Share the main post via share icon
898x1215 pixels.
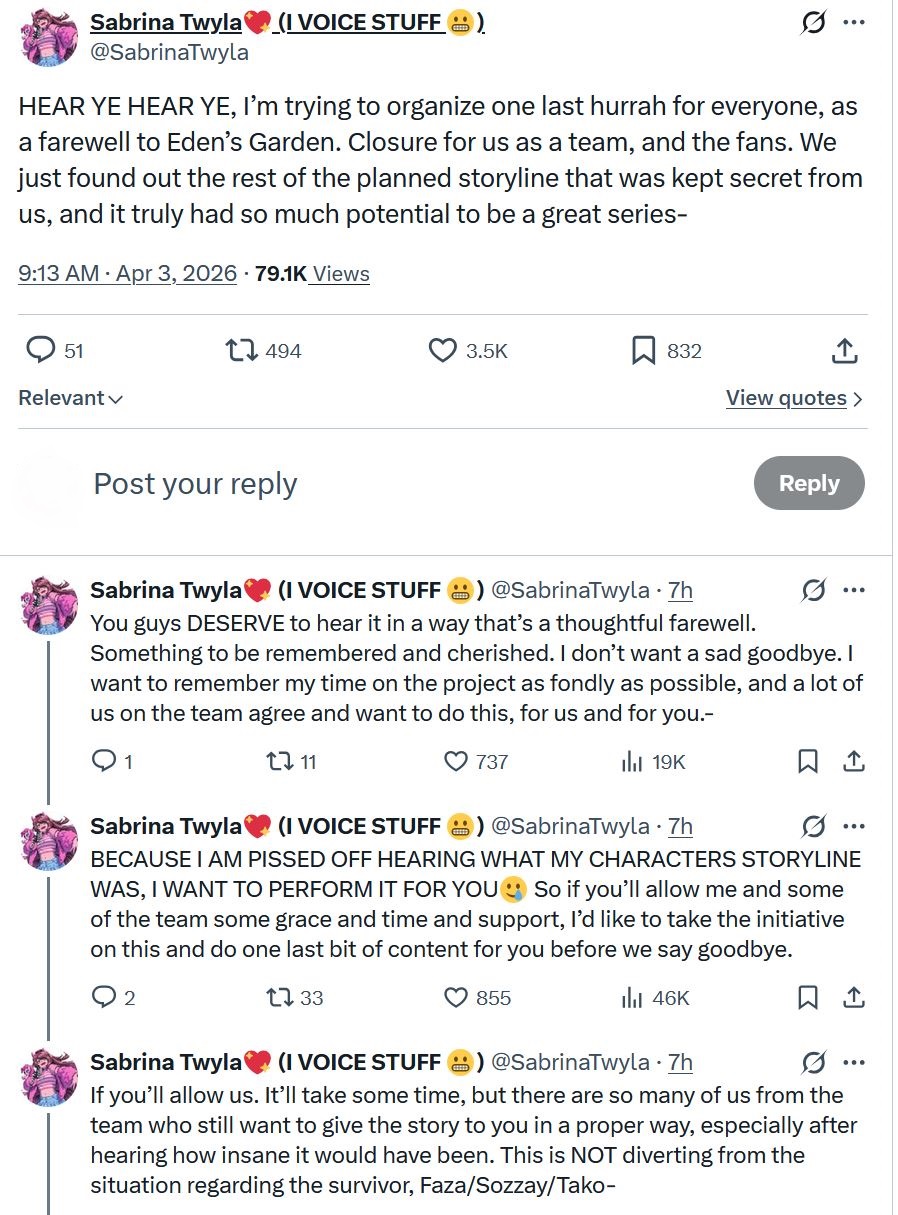[844, 350]
